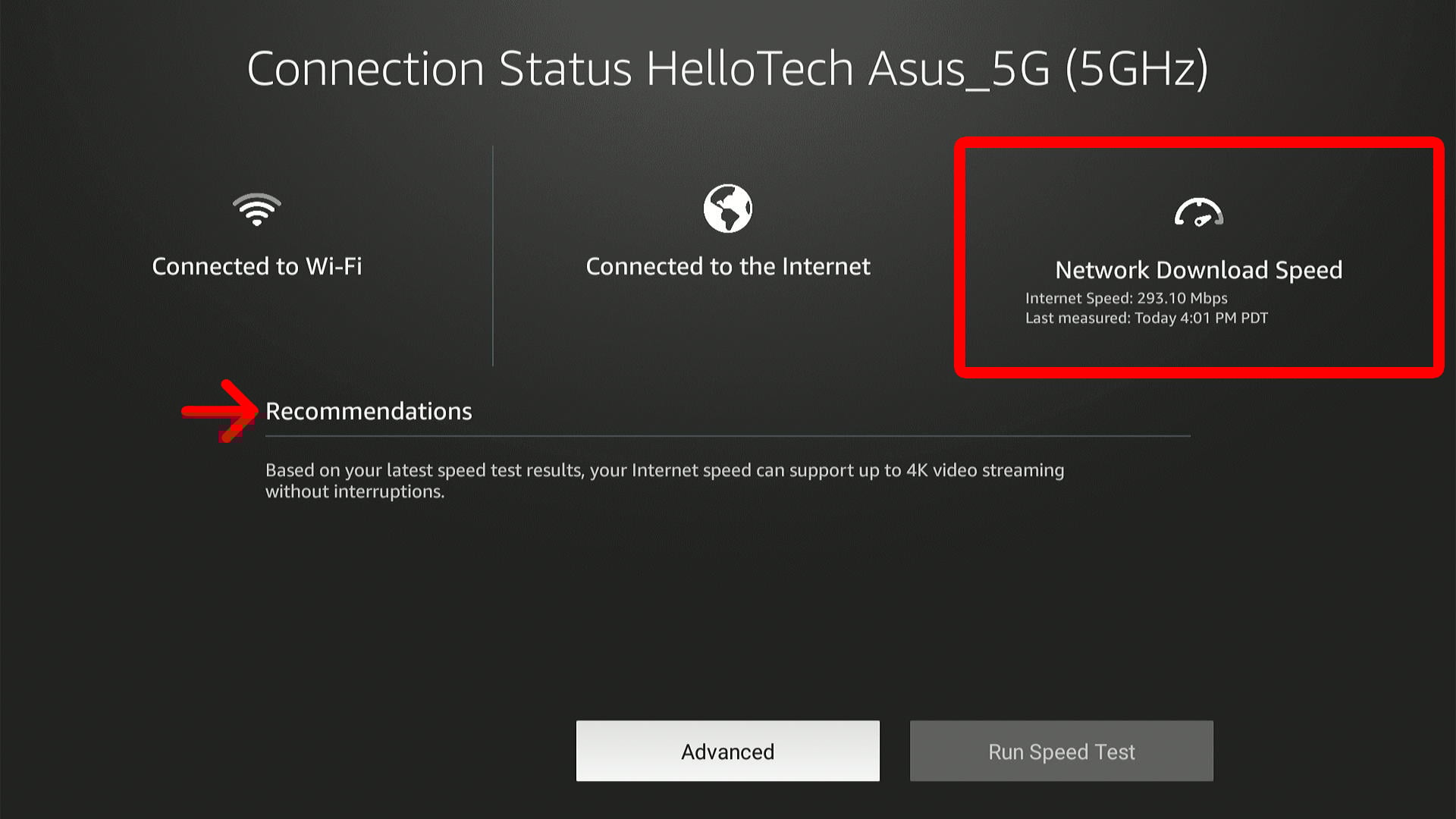Click the Connection Status HelloTech Asus_5G title
1456x819 pixels.
[x=726, y=68]
